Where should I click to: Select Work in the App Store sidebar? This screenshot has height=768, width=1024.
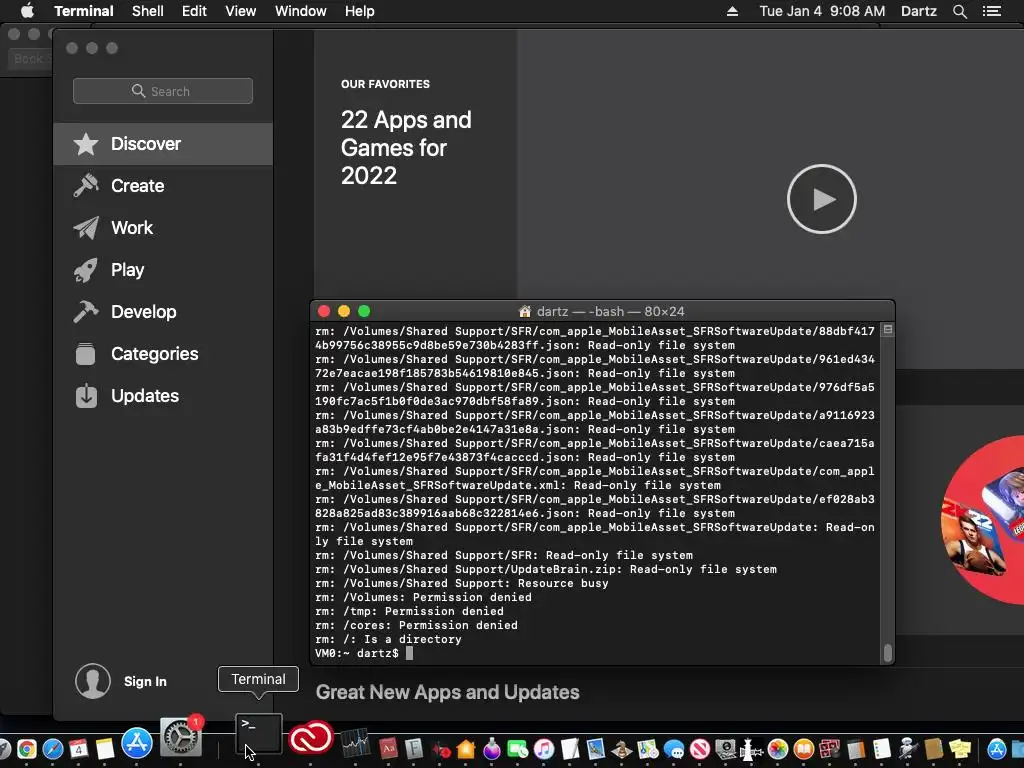(163, 228)
